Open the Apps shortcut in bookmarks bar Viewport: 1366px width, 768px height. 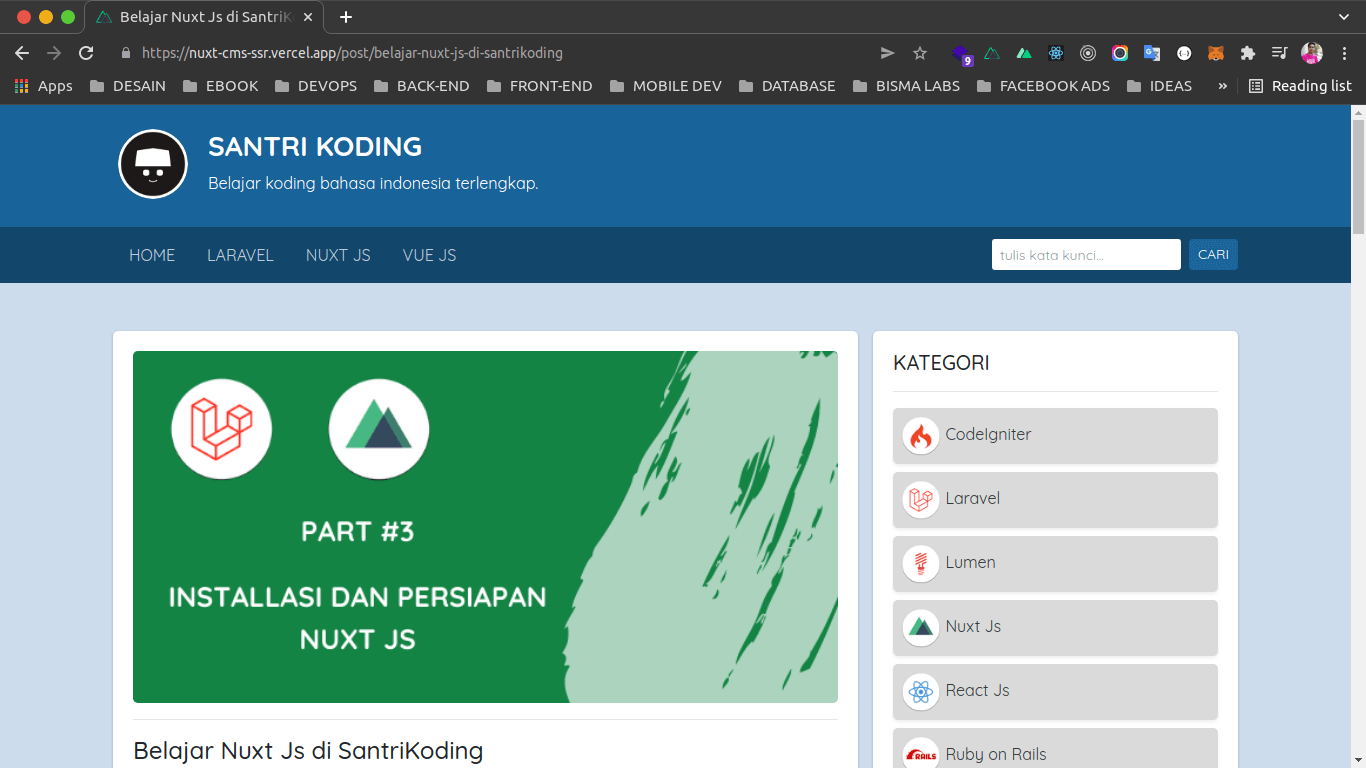pos(43,86)
